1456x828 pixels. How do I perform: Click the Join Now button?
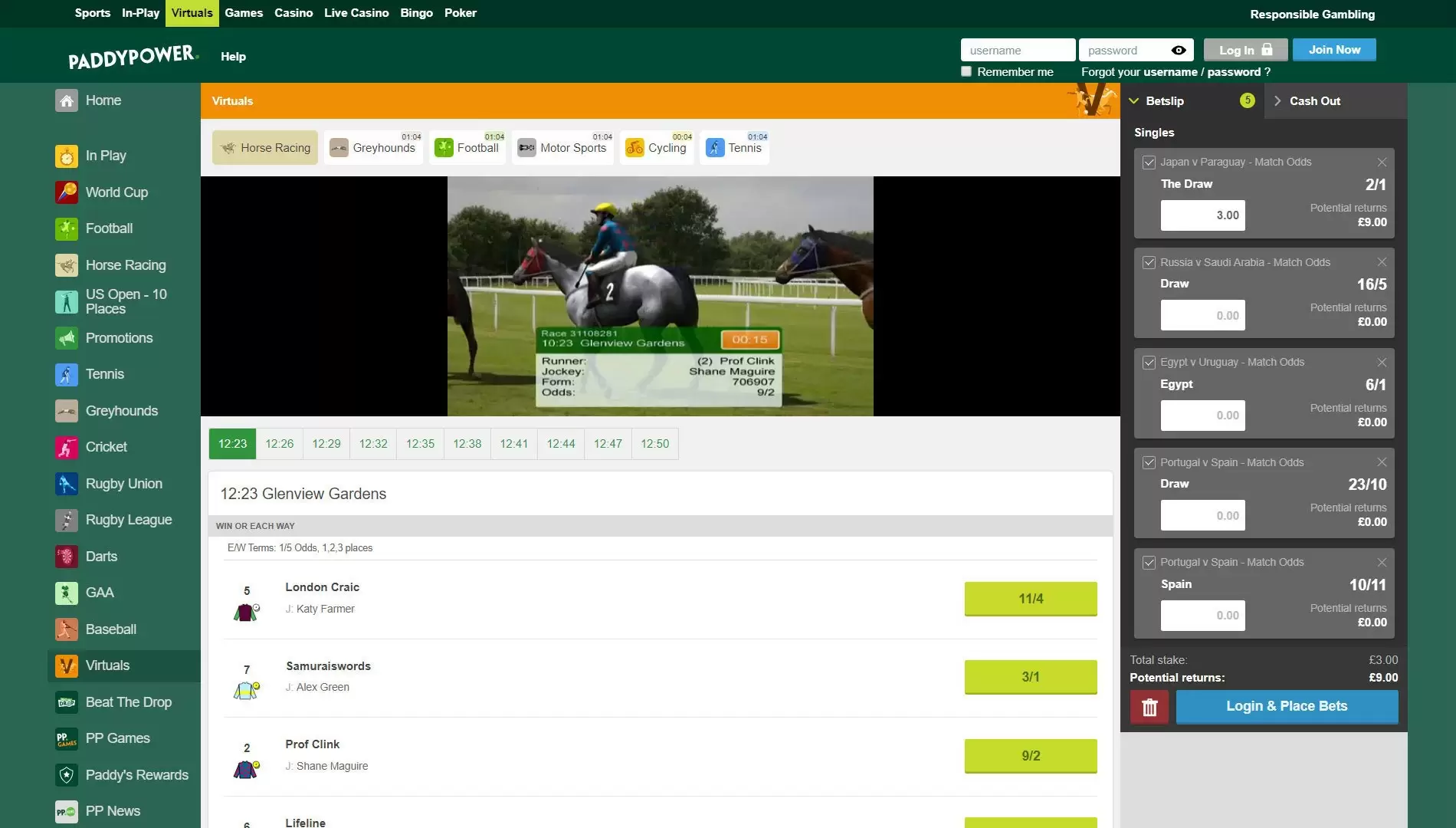tap(1334, 50)
